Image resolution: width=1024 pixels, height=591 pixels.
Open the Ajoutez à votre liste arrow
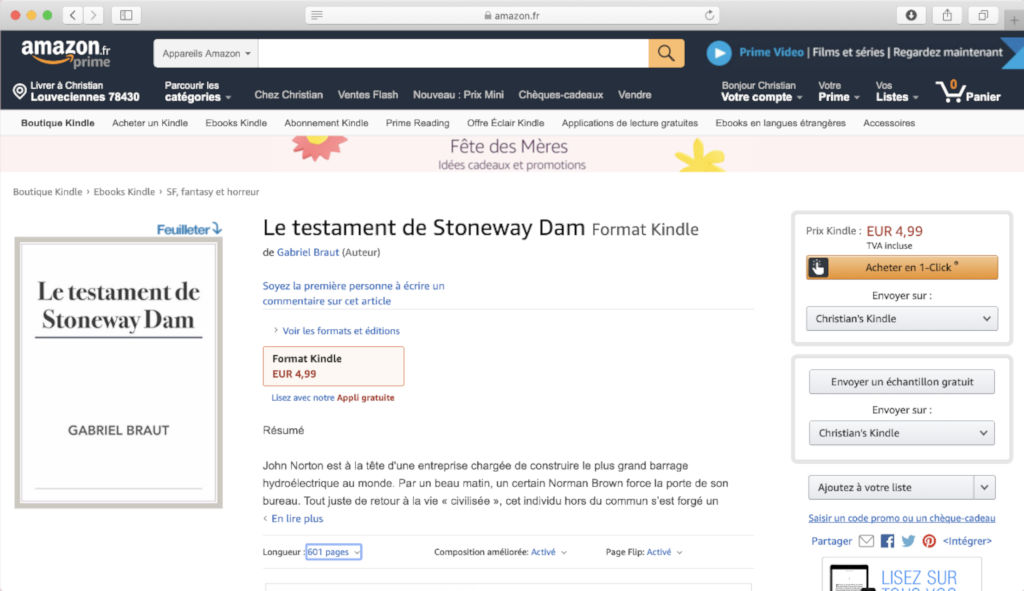click(x=984, y=487)
